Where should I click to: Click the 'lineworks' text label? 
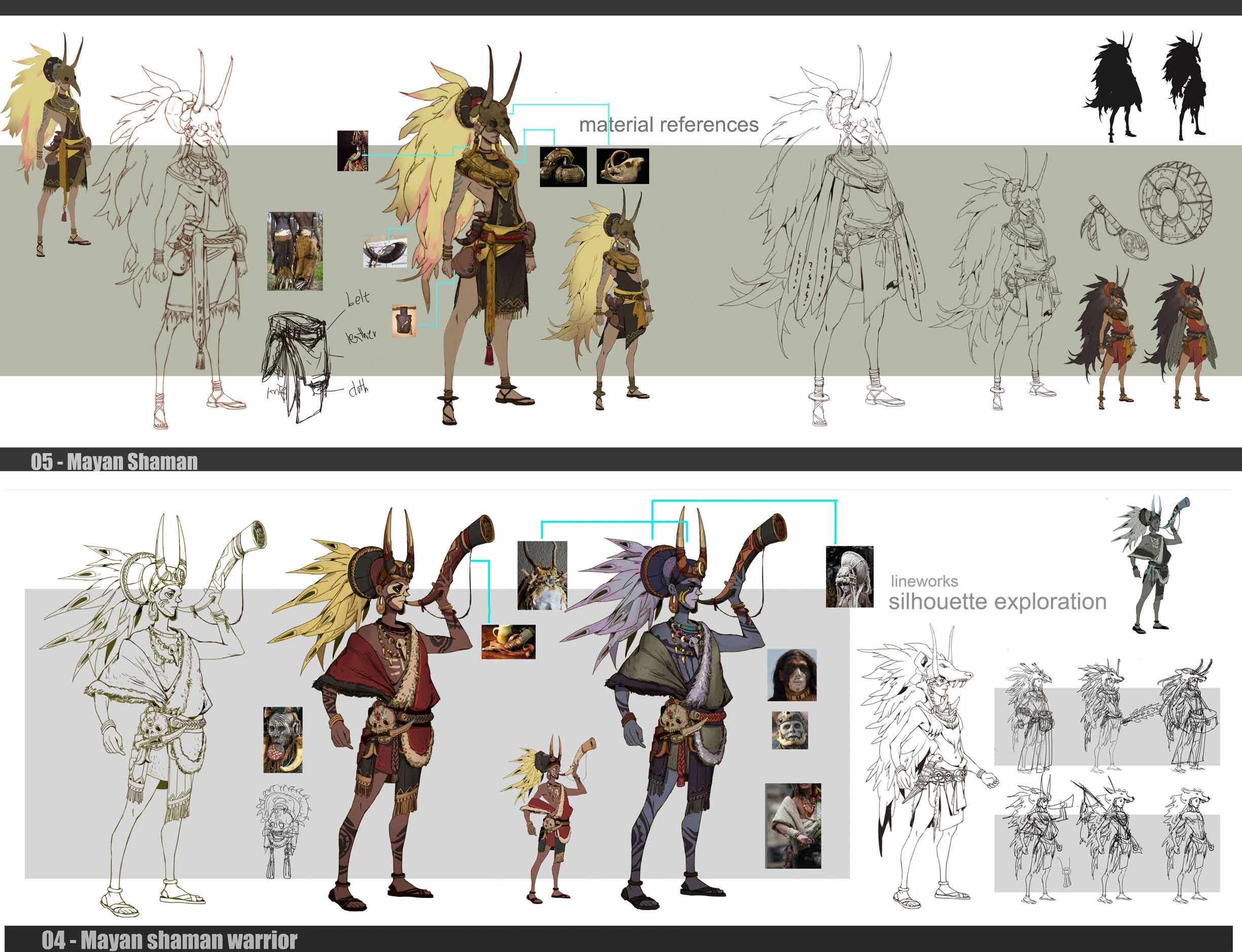(924, 581)
